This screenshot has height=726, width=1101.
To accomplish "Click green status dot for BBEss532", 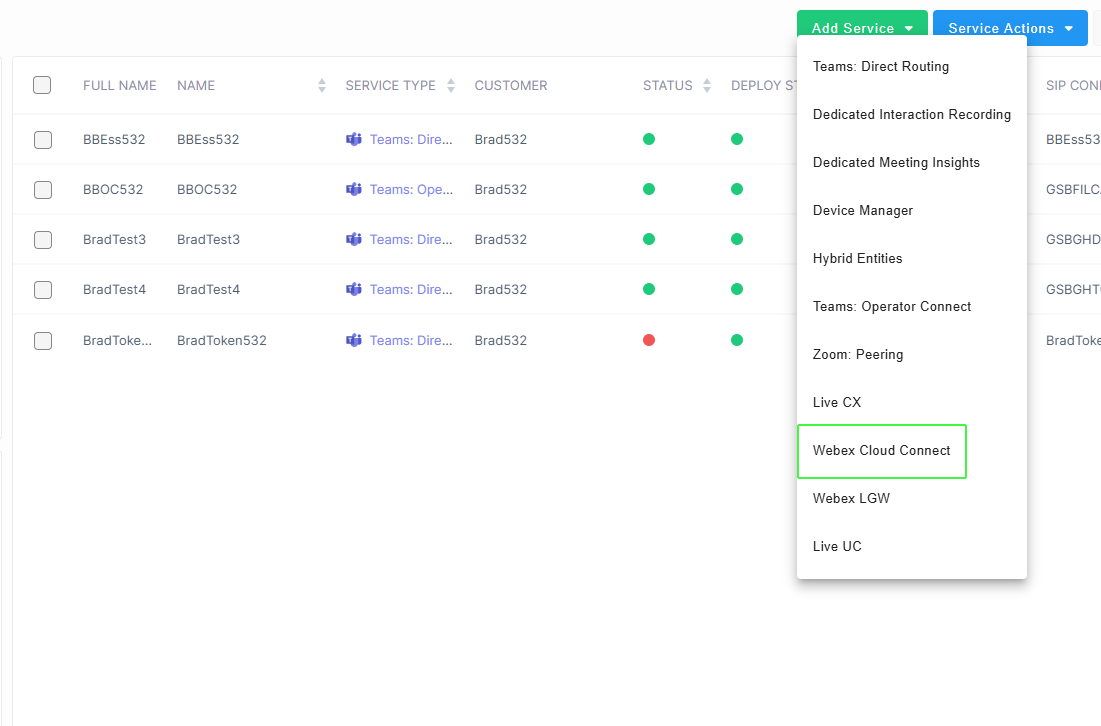I will 649,139.
